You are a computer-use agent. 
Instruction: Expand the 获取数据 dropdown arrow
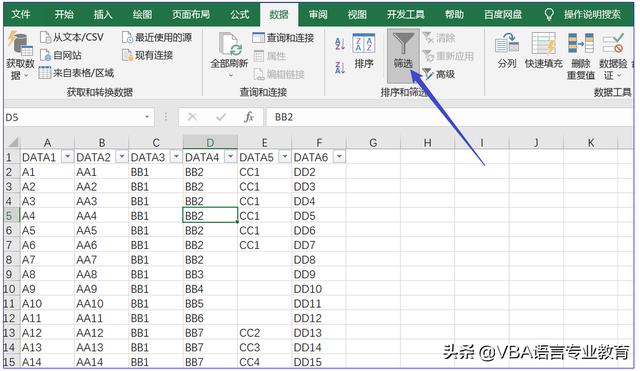pos(26,76)
